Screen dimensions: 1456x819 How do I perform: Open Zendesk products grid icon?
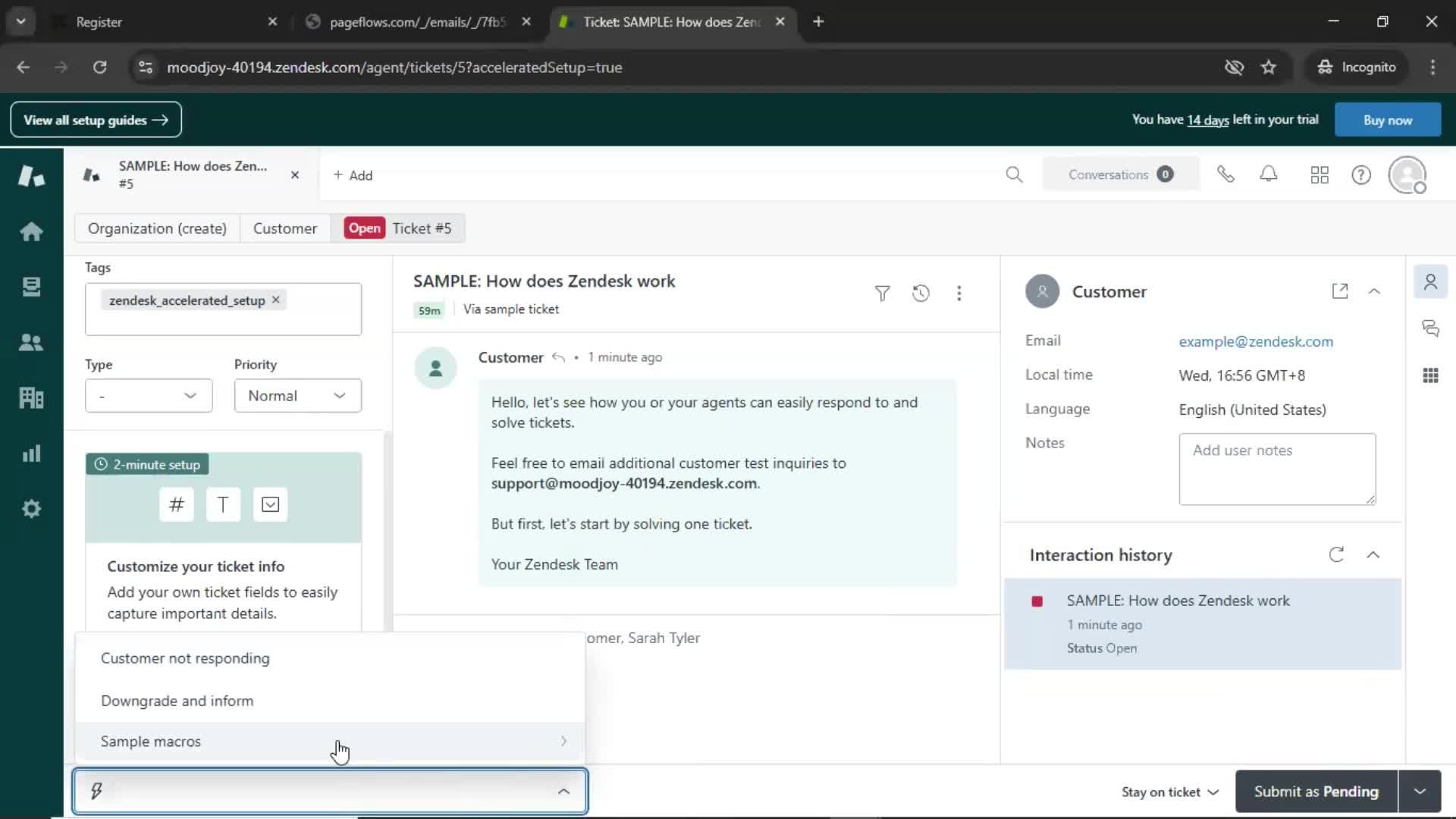(x=1319, y=175)
